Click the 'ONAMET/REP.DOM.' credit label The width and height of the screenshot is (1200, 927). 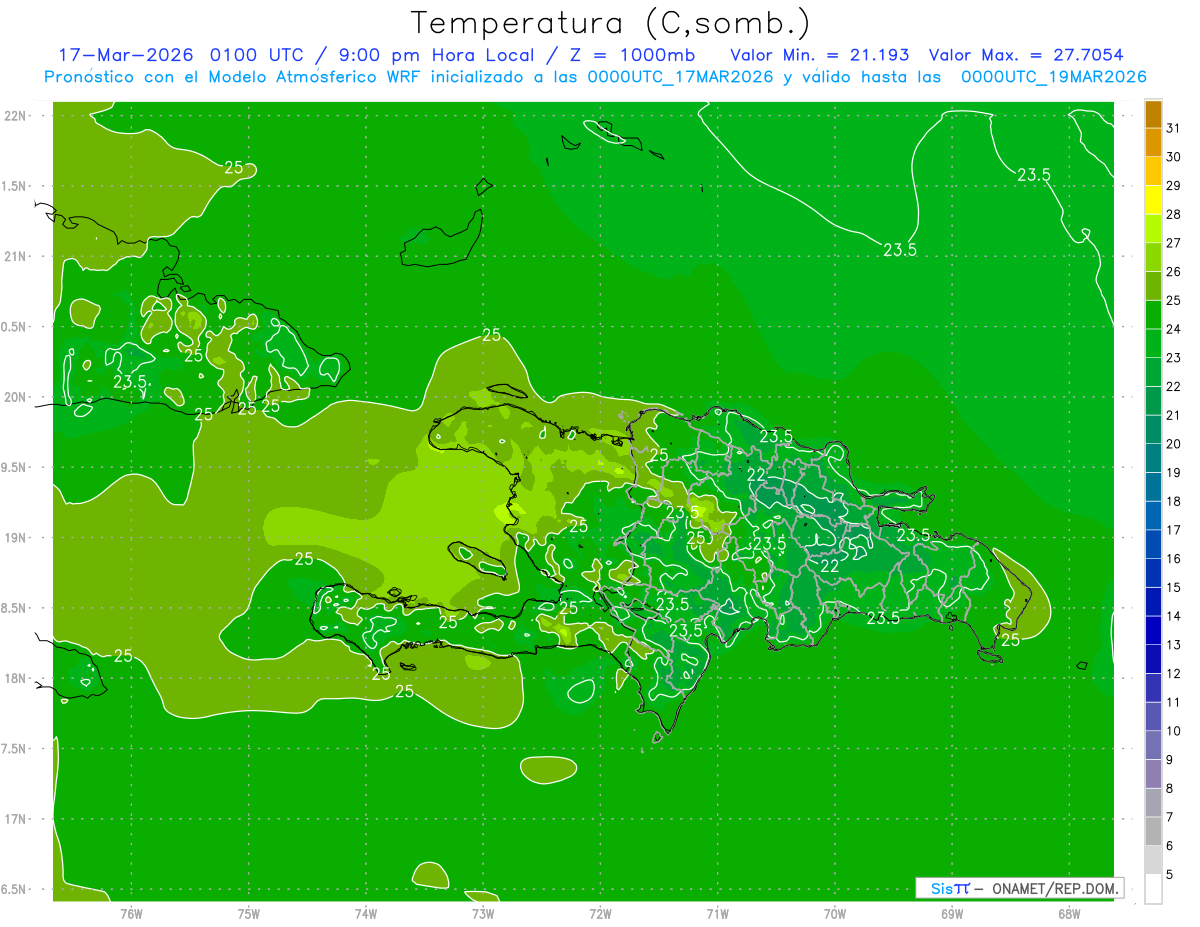(x=1056, y=888)
